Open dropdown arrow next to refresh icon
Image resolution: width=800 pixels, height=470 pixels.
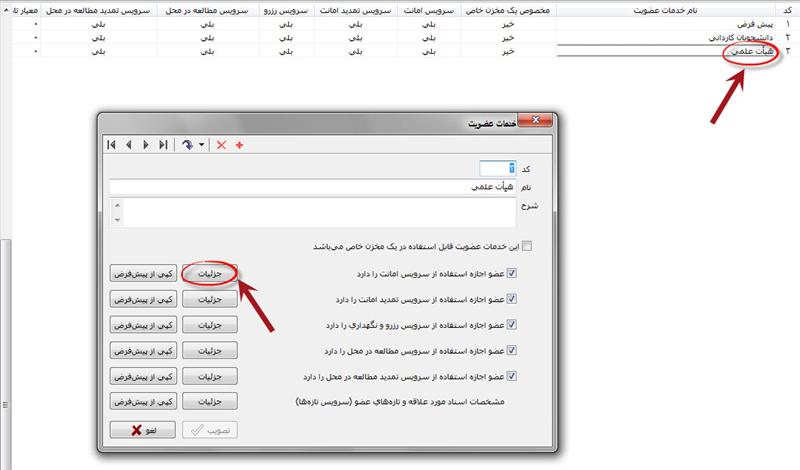[201, 144]
